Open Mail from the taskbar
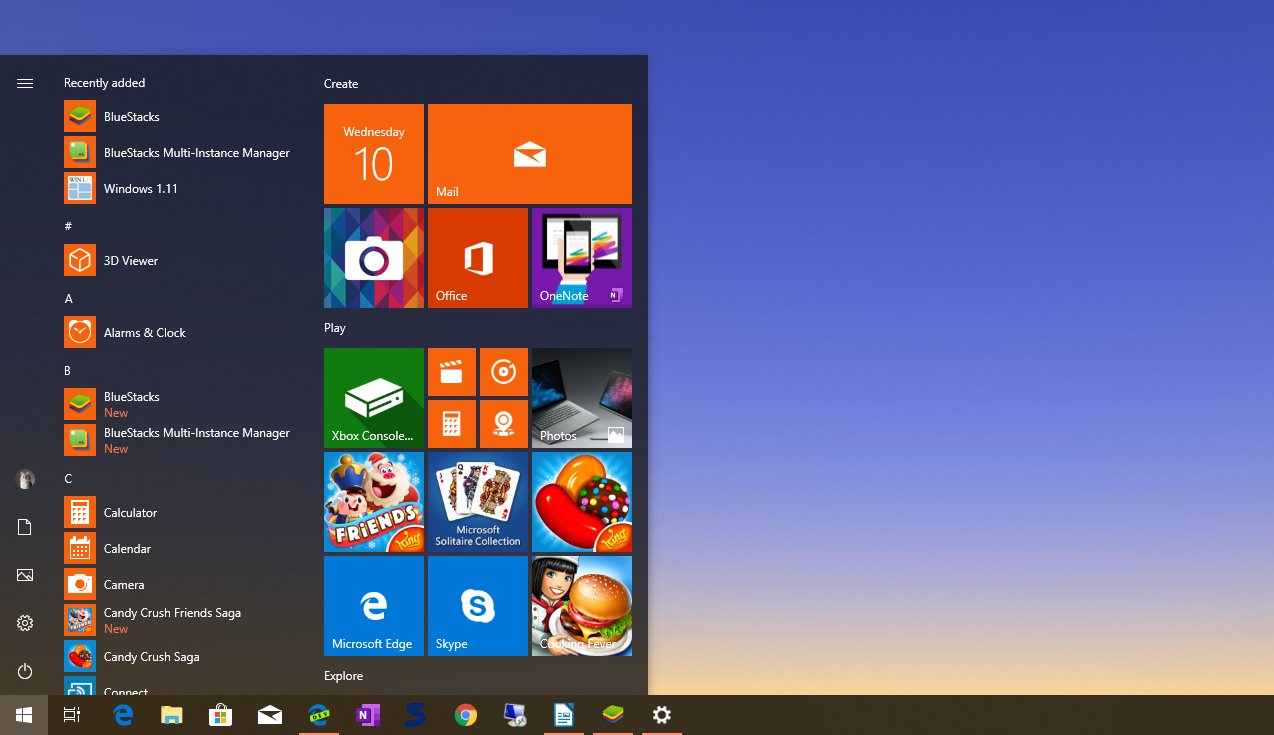Viewport: 1274px width, 735px height. [270, 715]
